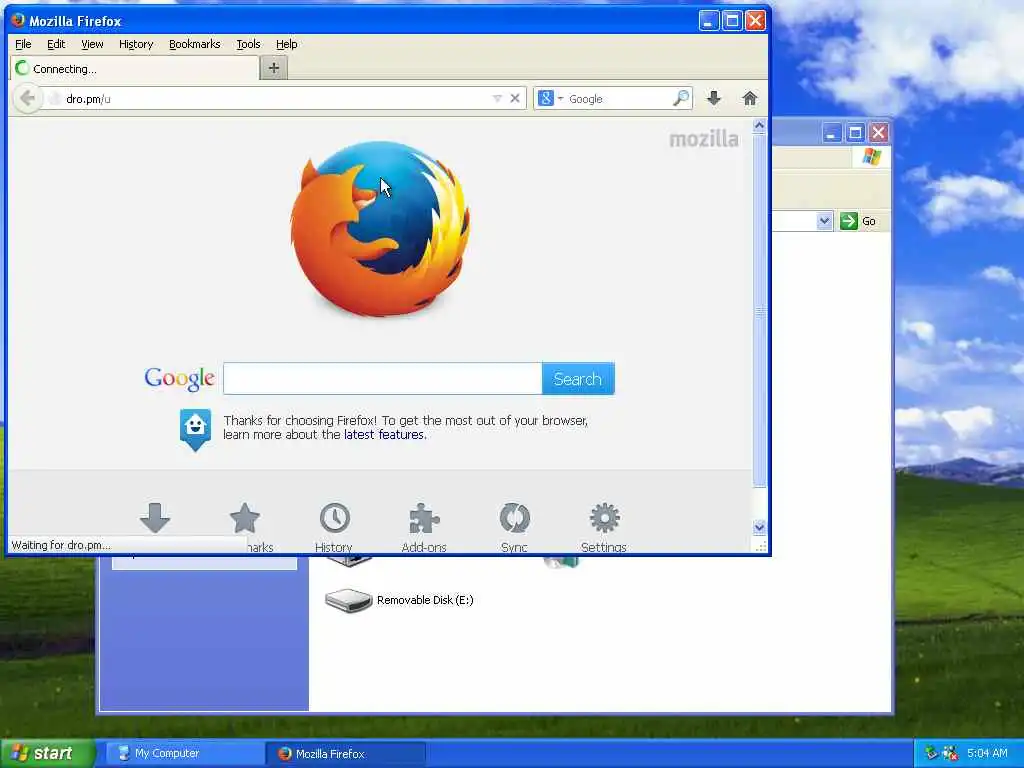Click the Google search box on start page
The image size is (1024, 768).
(383, 379)
